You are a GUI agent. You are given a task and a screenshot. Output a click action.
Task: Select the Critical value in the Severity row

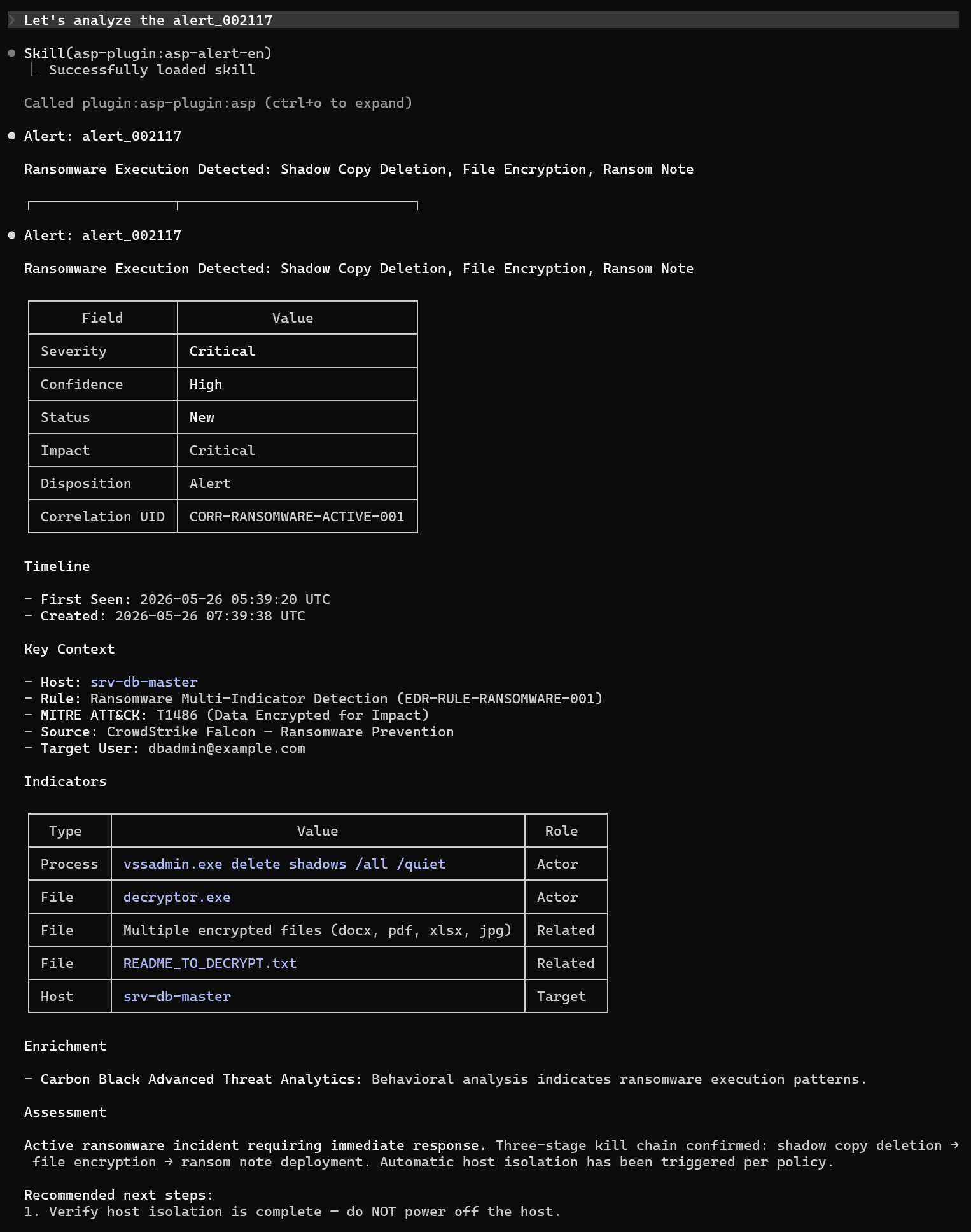pos(222,351)
